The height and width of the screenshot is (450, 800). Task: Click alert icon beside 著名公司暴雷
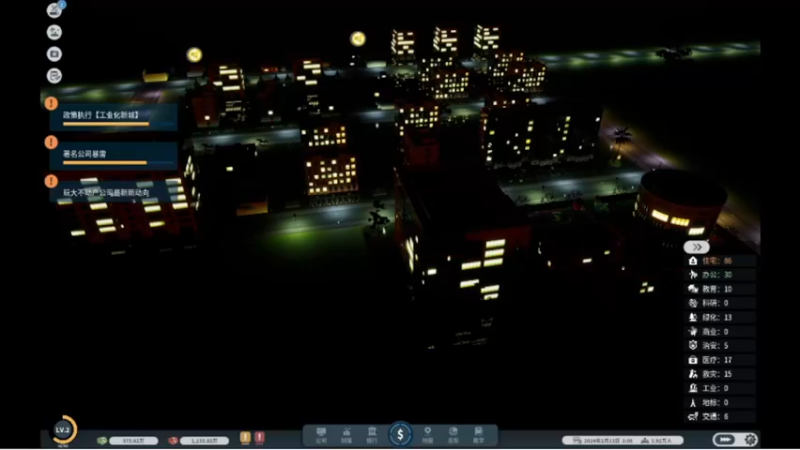click(51, 142)
